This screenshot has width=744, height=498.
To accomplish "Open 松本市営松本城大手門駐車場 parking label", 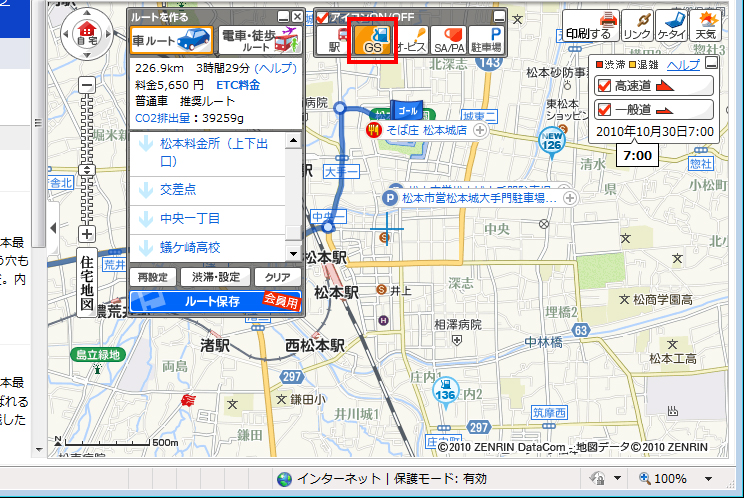I will point(479,198).
